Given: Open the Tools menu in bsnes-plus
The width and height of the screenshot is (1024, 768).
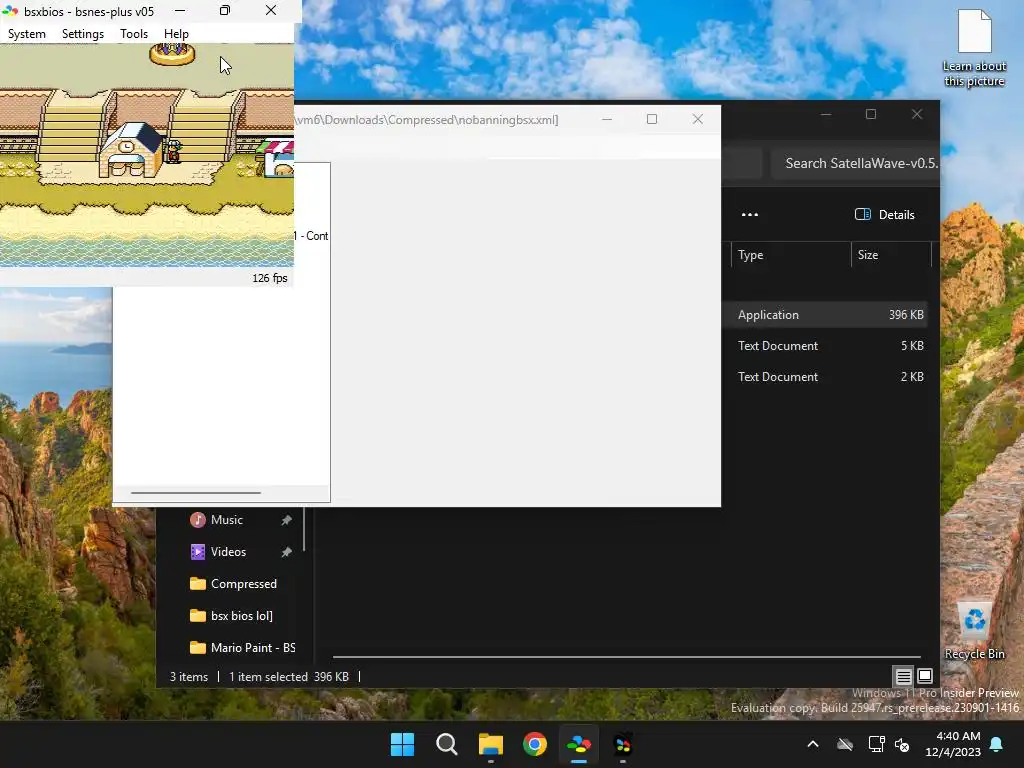Looking at the screenshot, I should [134, 34].
